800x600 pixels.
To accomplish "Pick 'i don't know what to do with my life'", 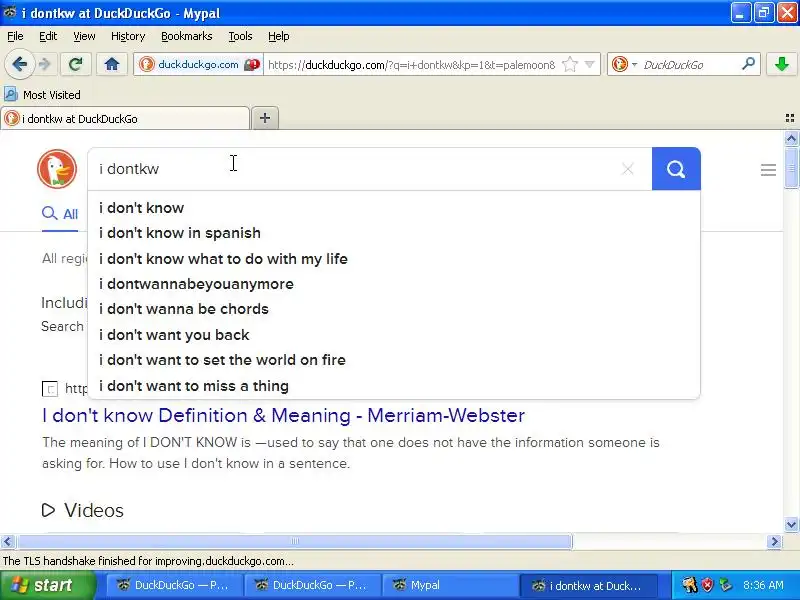I will (394, 259).
